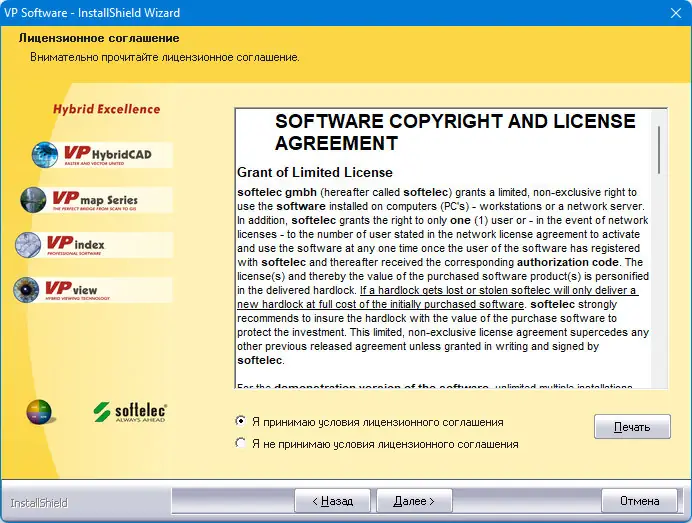
Task: Click the VP view eye icon
Action: pyautogui.click(x=26, y=290)
